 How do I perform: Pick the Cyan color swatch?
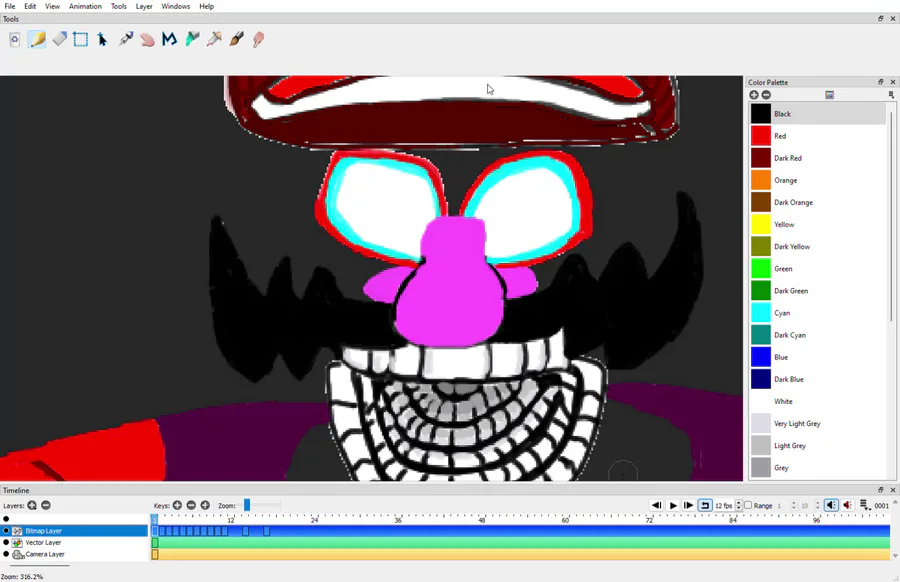(x=761, y=313)
